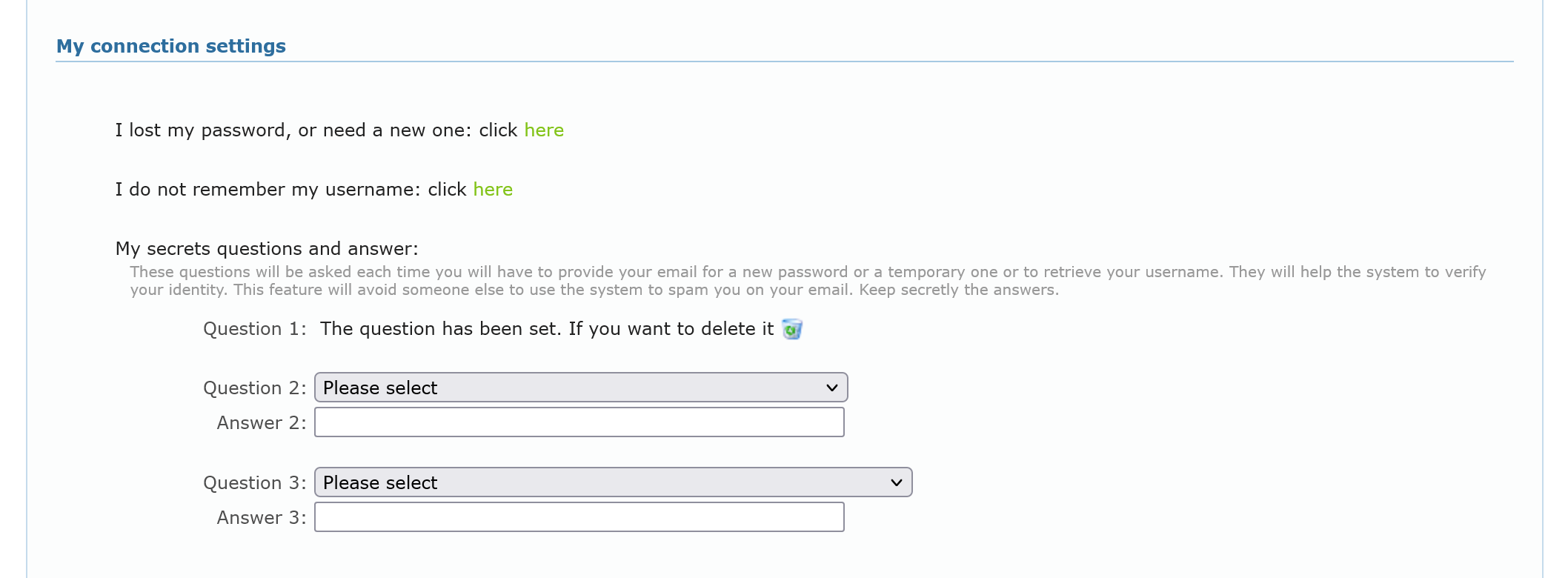Open the Question 3 'Please select' dropdown
Screen dimensions: 1568x578
tap(600, 482)
